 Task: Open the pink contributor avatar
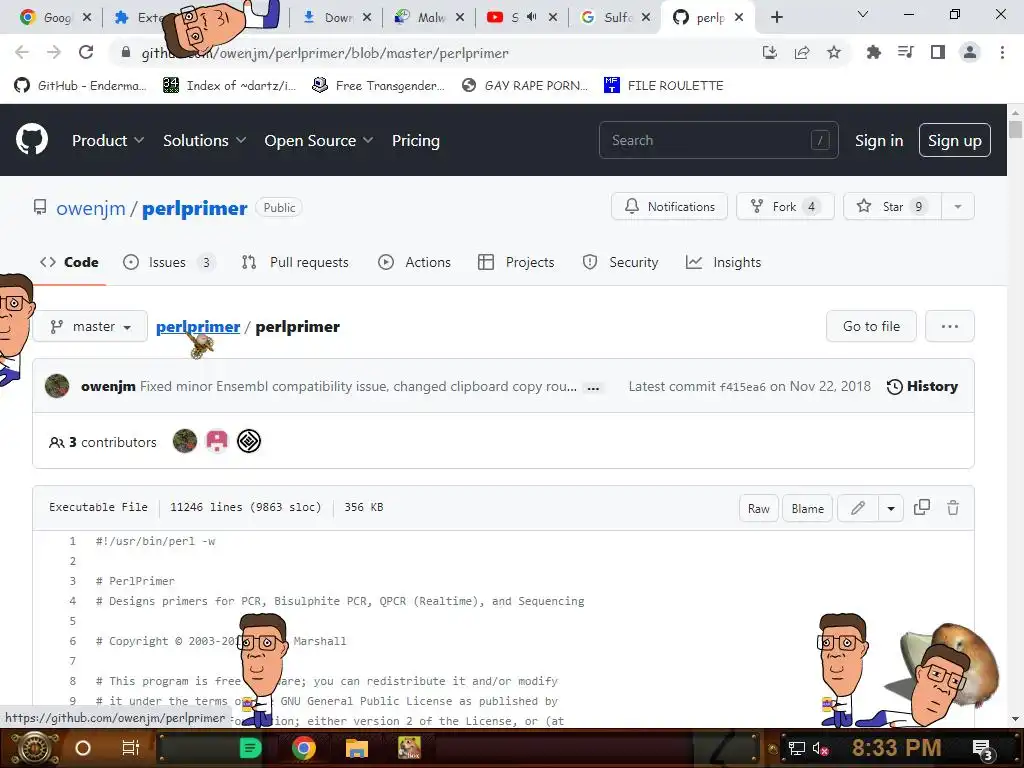217,441
